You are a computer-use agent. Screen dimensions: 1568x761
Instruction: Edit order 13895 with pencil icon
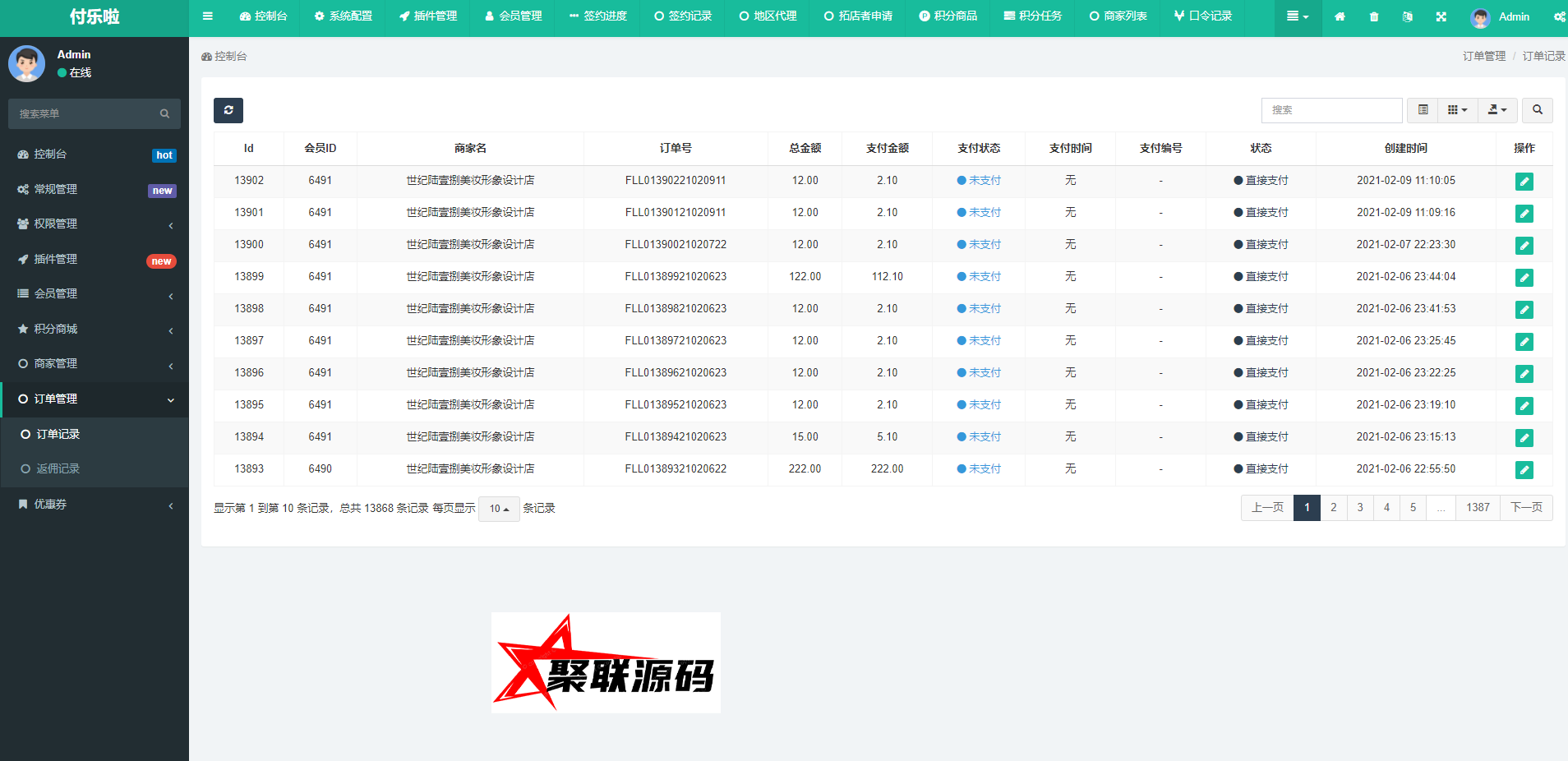coord(1524,406)
